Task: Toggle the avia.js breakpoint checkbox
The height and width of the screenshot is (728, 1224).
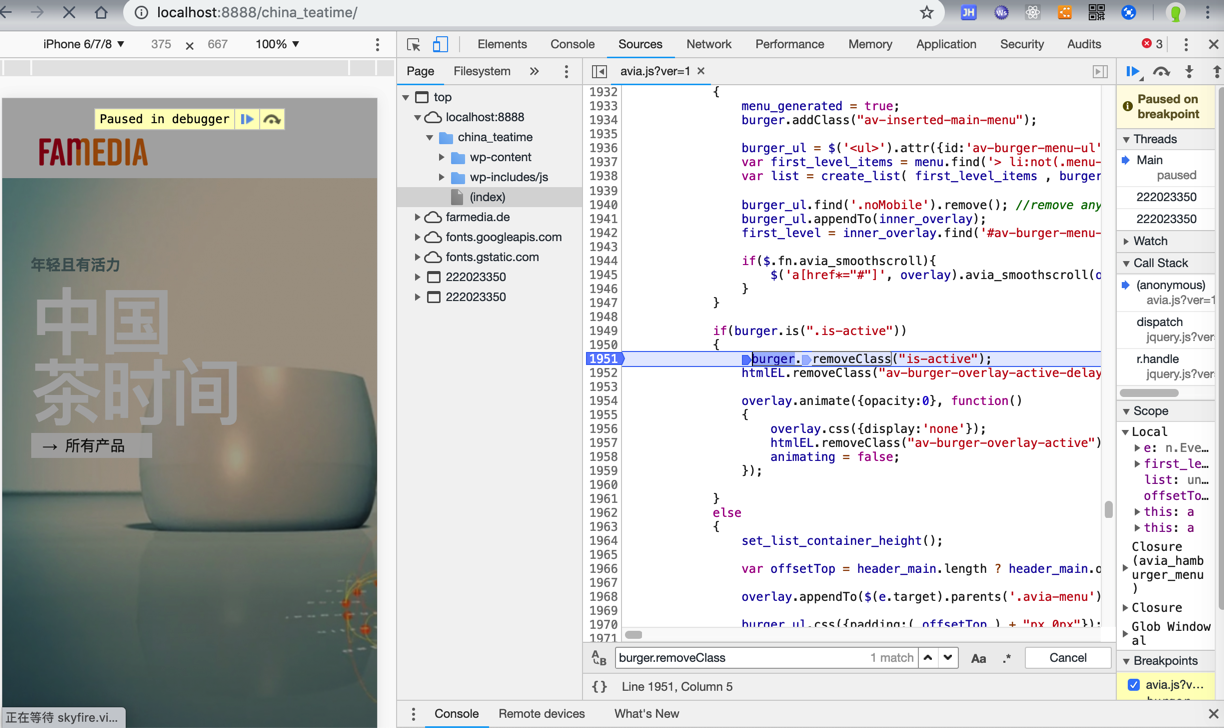Action: point(1133,685)
